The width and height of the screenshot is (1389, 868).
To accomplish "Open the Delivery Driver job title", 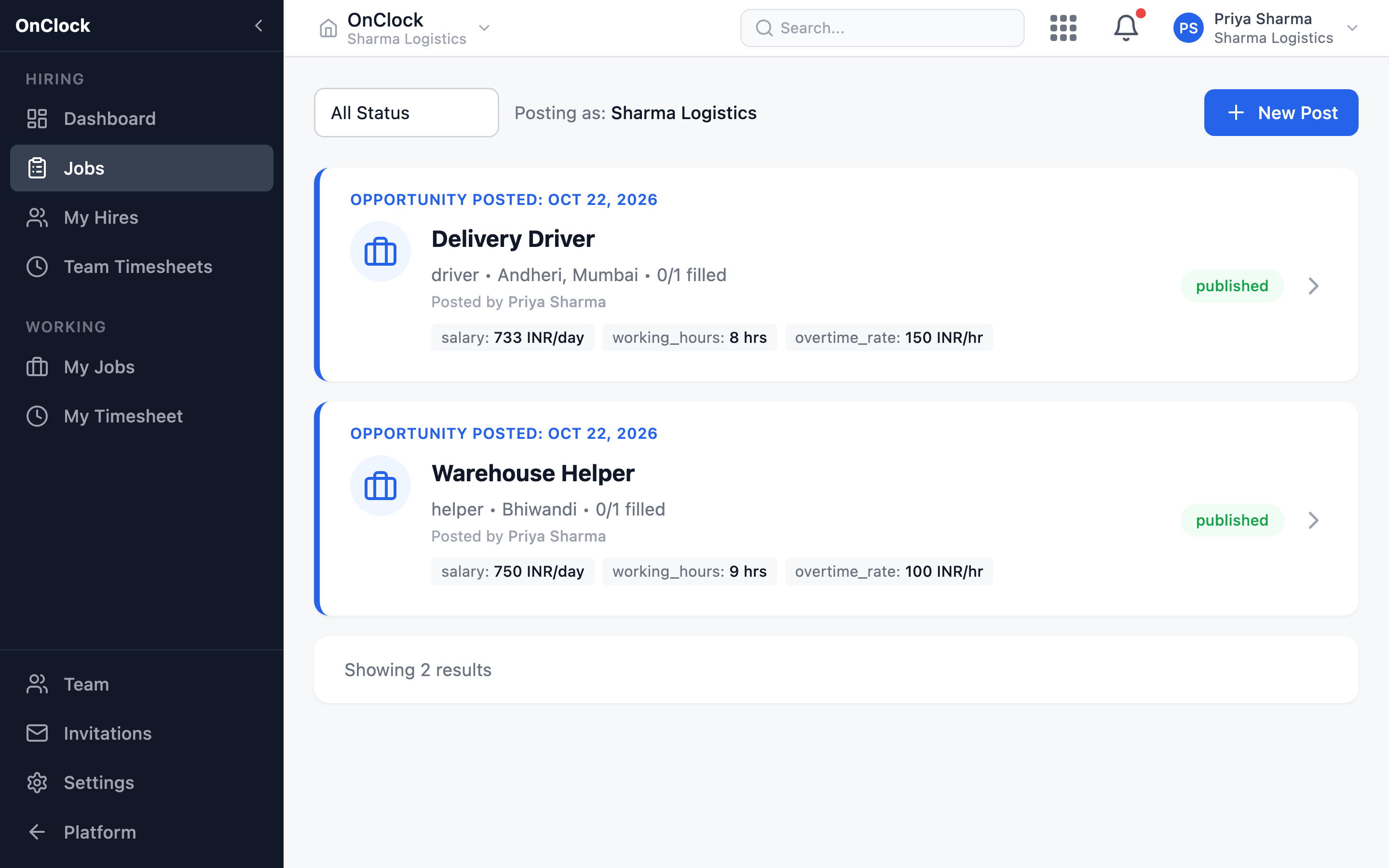I will pos(513,239).
